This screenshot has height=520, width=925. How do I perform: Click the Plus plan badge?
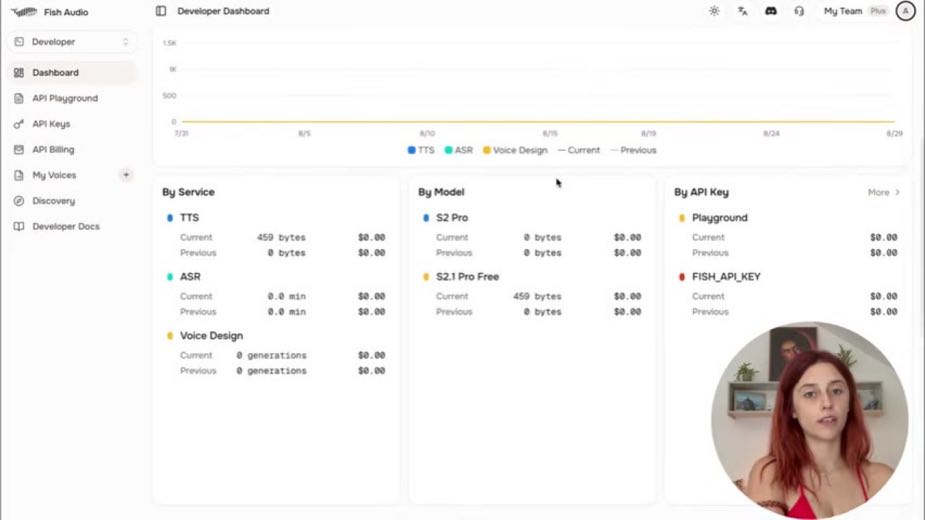click(x=878, y=11)
